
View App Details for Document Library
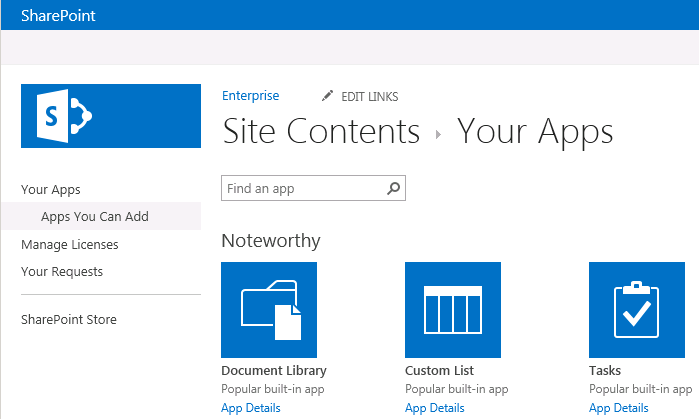point(250,408)
